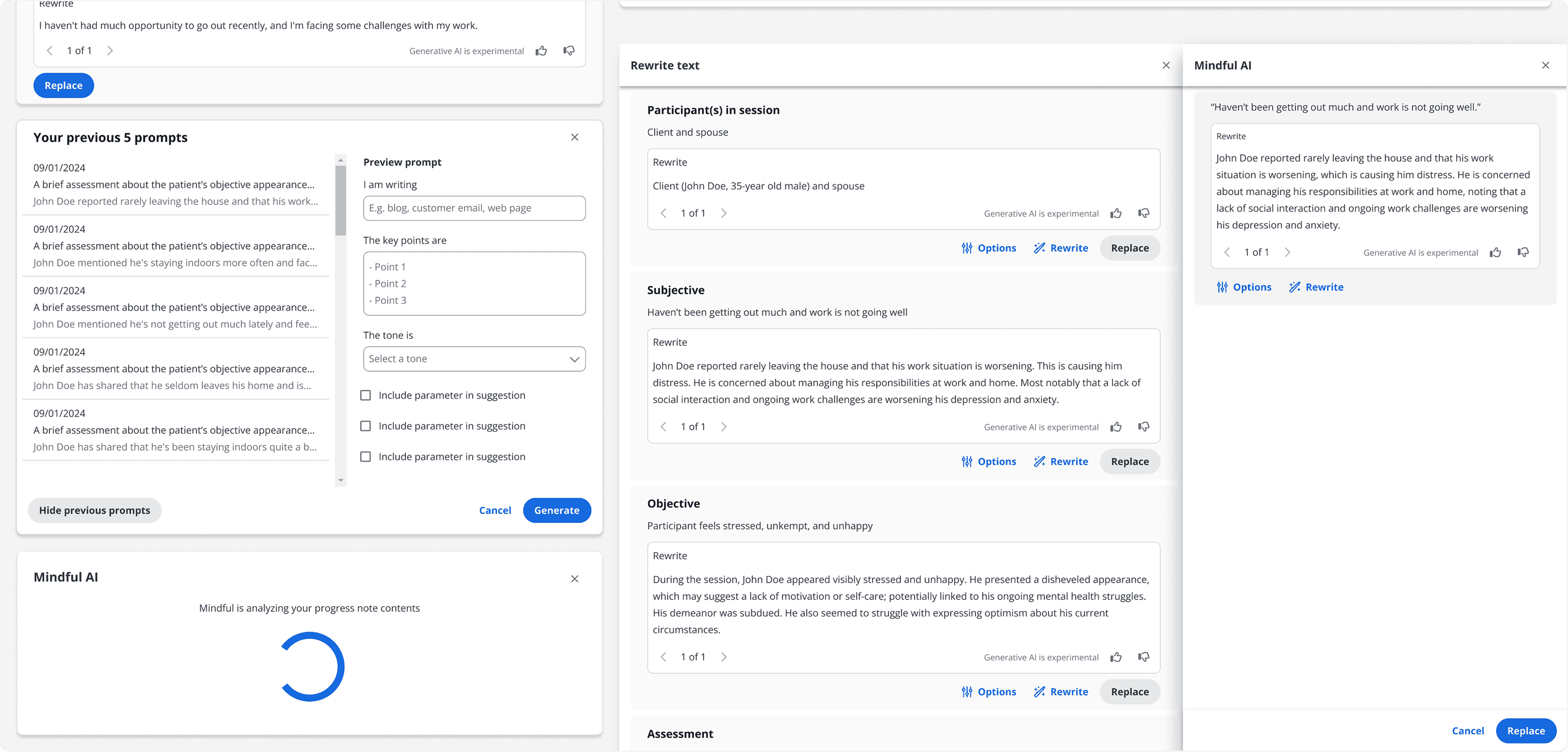
Task: Give thumbs up on the Participant(s) rewrite
Action: pyautogui.click(x=1116, y=213)
